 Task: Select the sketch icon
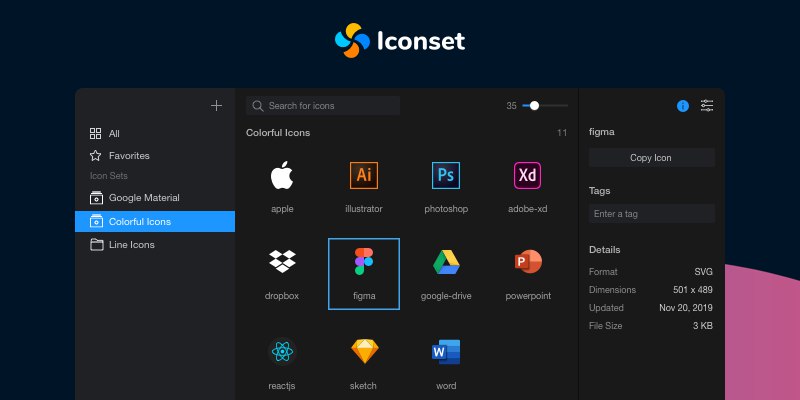pyautogui.click(x=364, y=352)
